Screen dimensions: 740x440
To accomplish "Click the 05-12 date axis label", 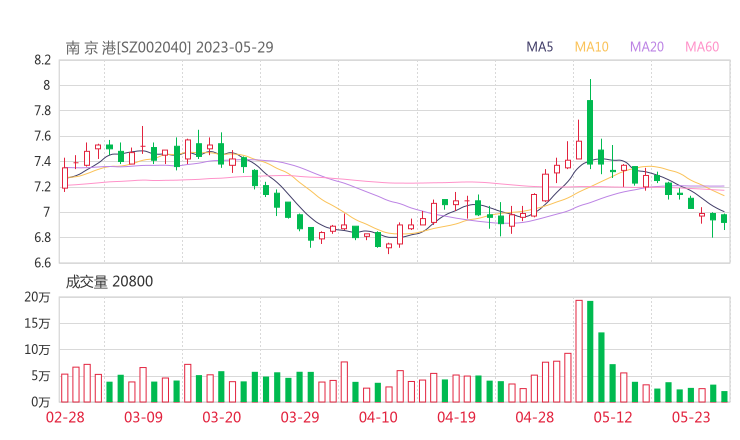I will point(613,417).
